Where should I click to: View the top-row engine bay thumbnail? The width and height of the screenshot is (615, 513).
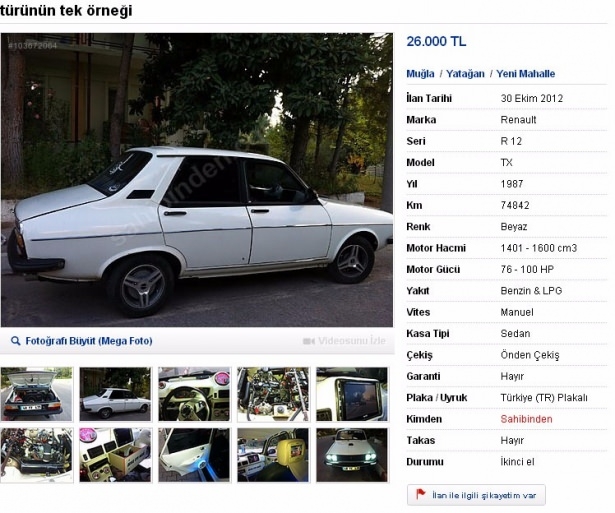(272, 394)
